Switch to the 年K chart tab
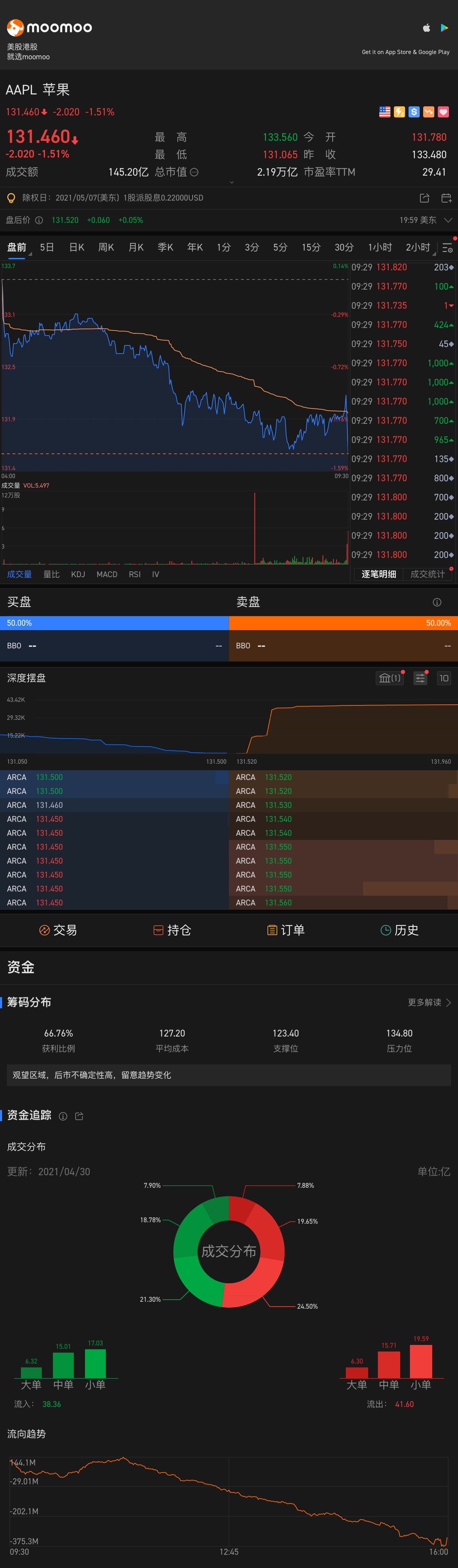 pyautogui.click(x=195, y=247)
